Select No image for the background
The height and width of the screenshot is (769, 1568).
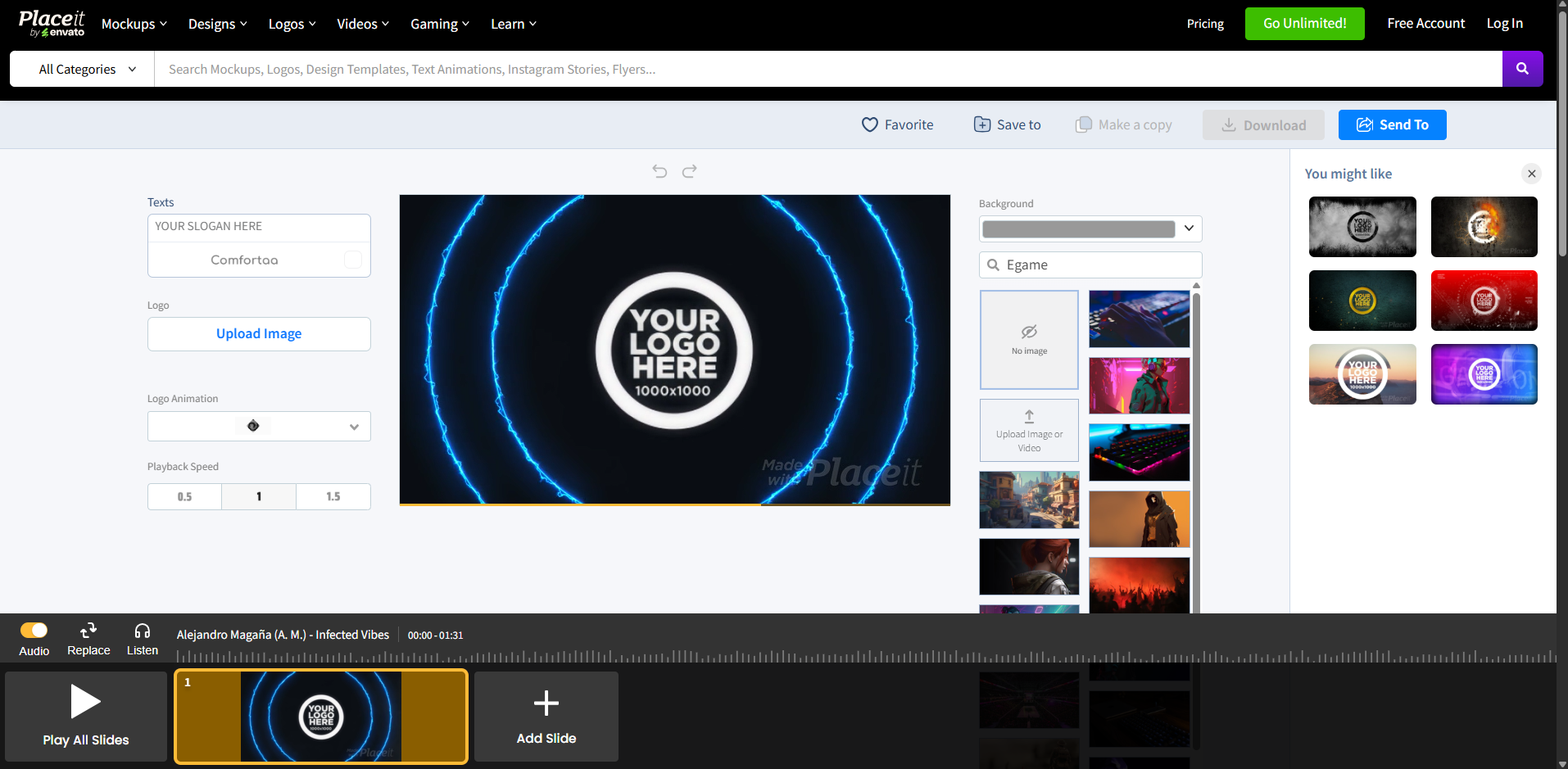point(1029,339)
